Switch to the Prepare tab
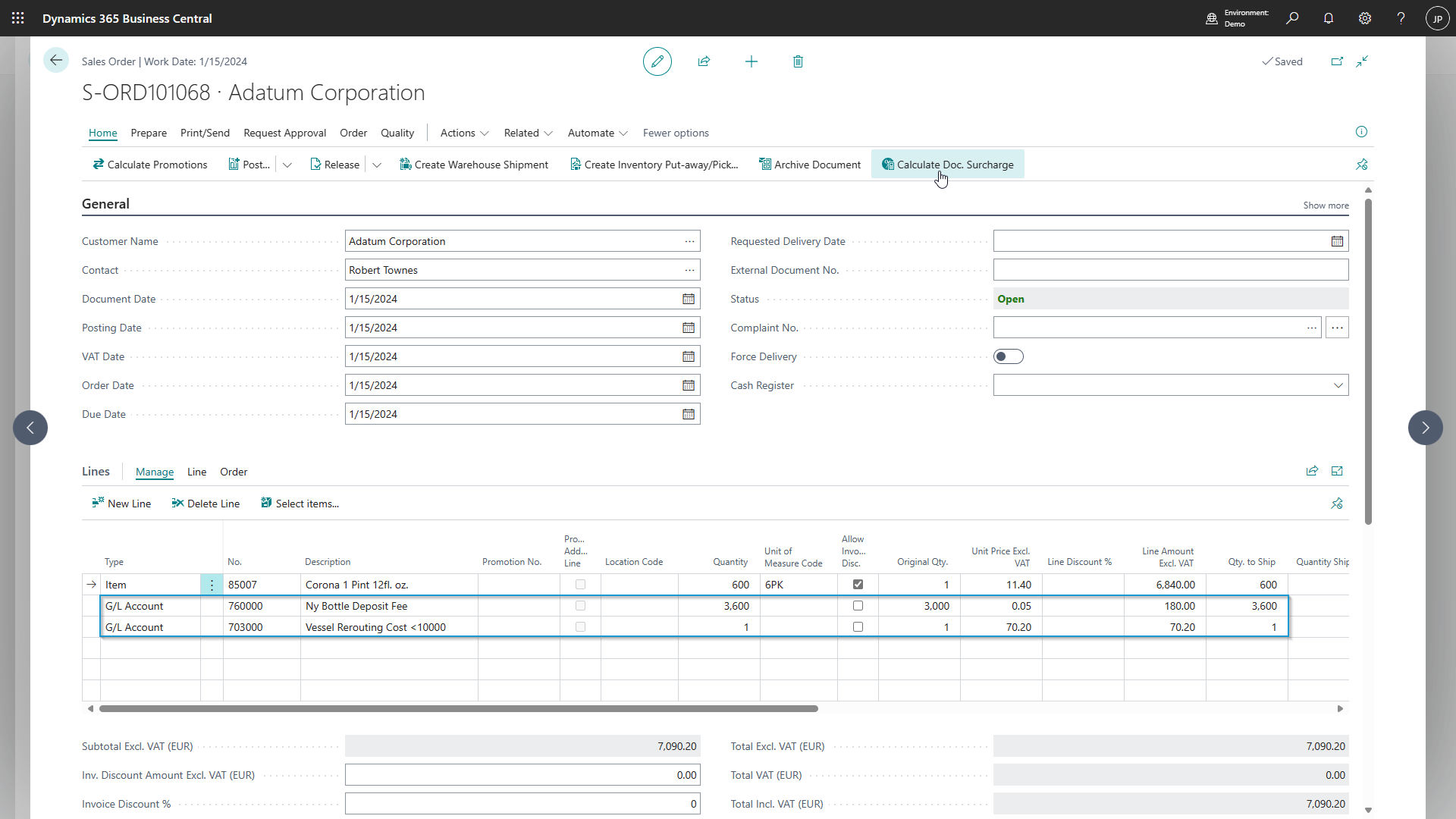Image resolution: width=1456 pixels, height=819 pixels. coord(149,133)
